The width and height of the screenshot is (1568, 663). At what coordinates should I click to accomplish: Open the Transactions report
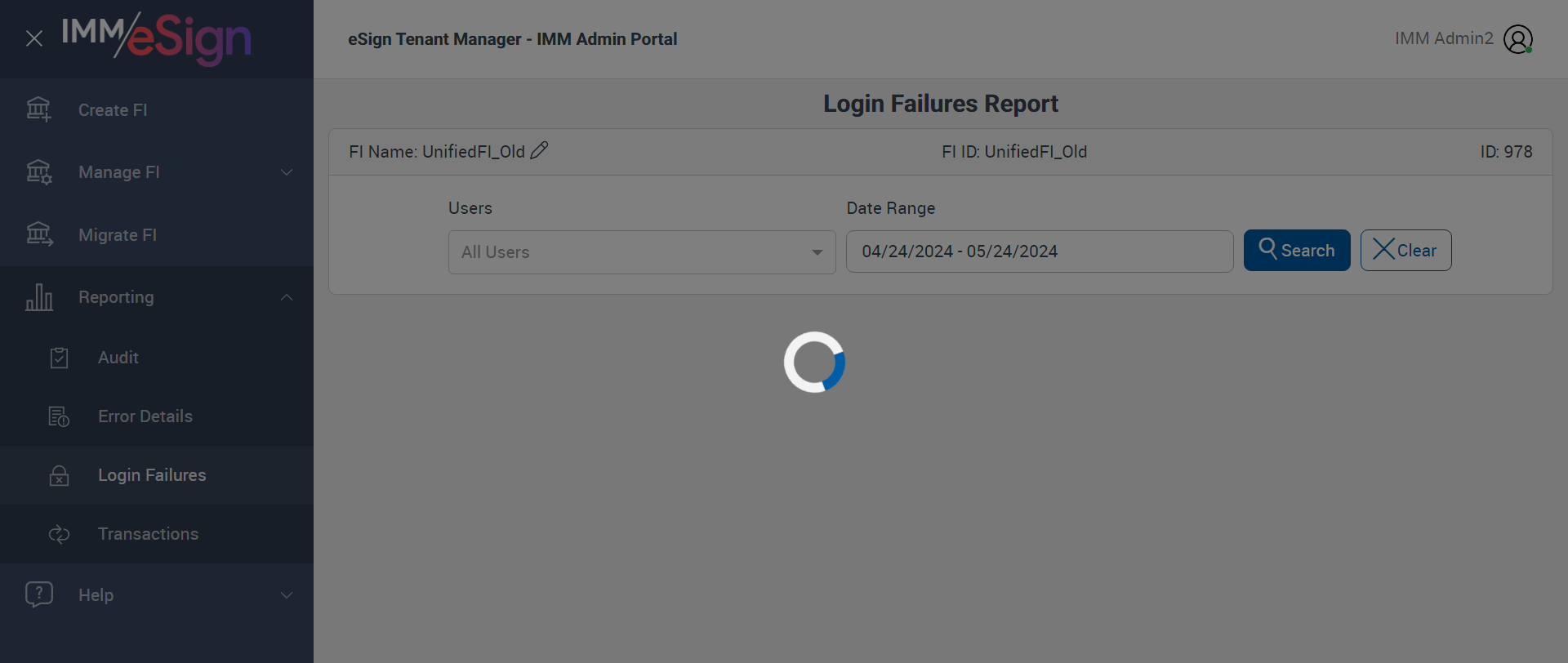(x=149, y=534)
